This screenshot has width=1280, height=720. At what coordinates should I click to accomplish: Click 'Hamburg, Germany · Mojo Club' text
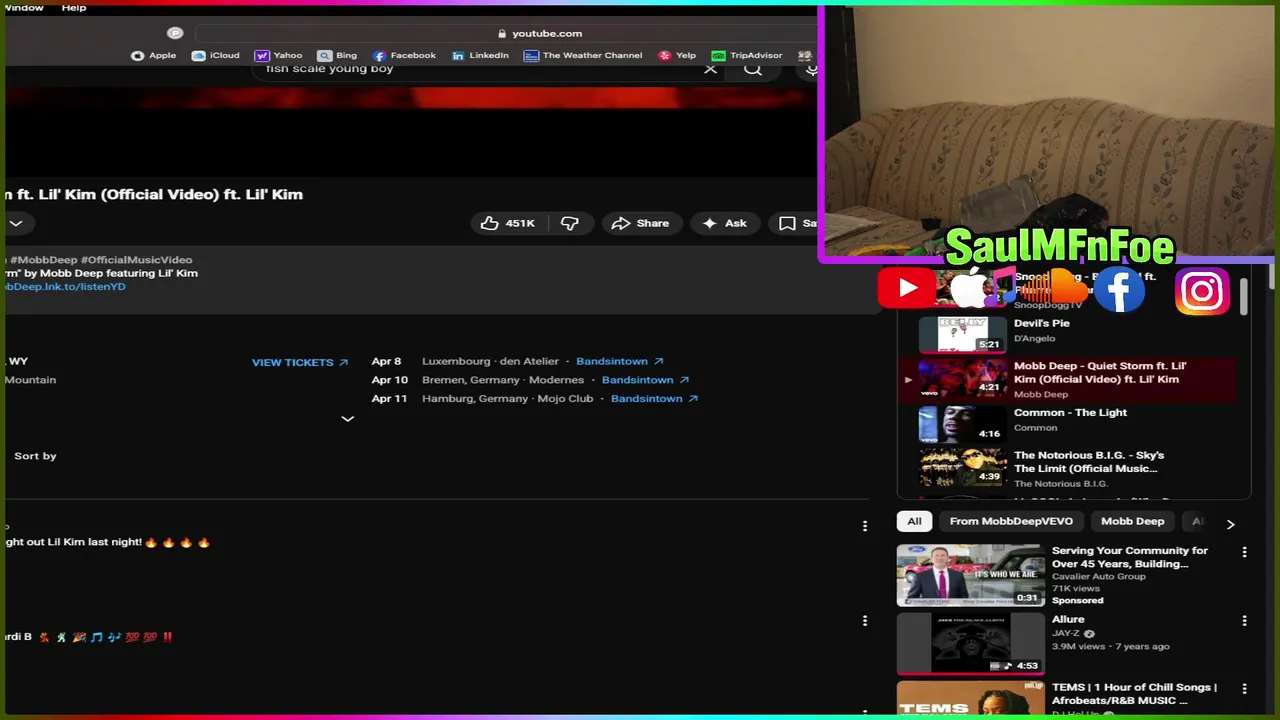point(507,398)
